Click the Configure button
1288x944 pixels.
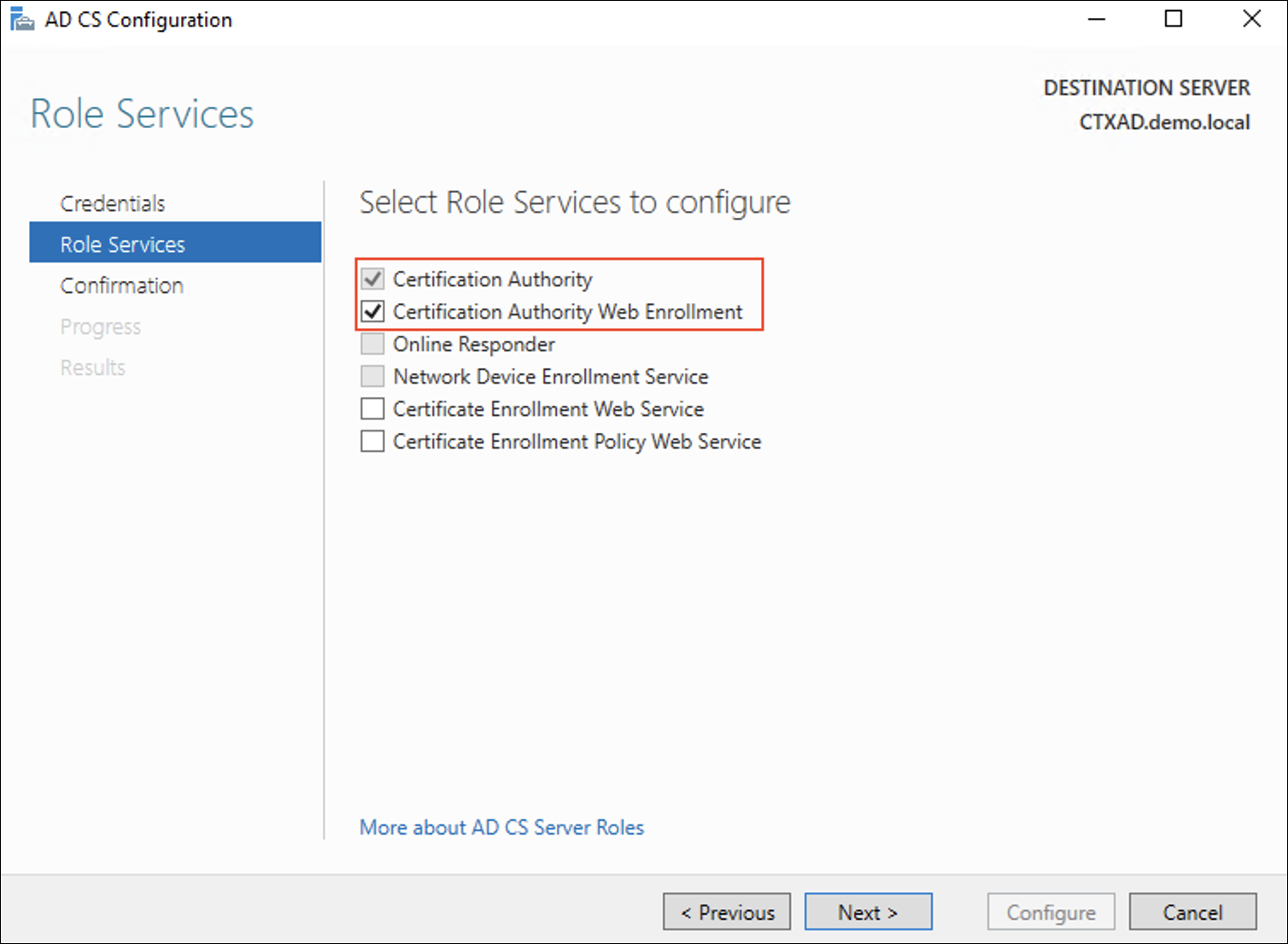tap(1051, 912)
